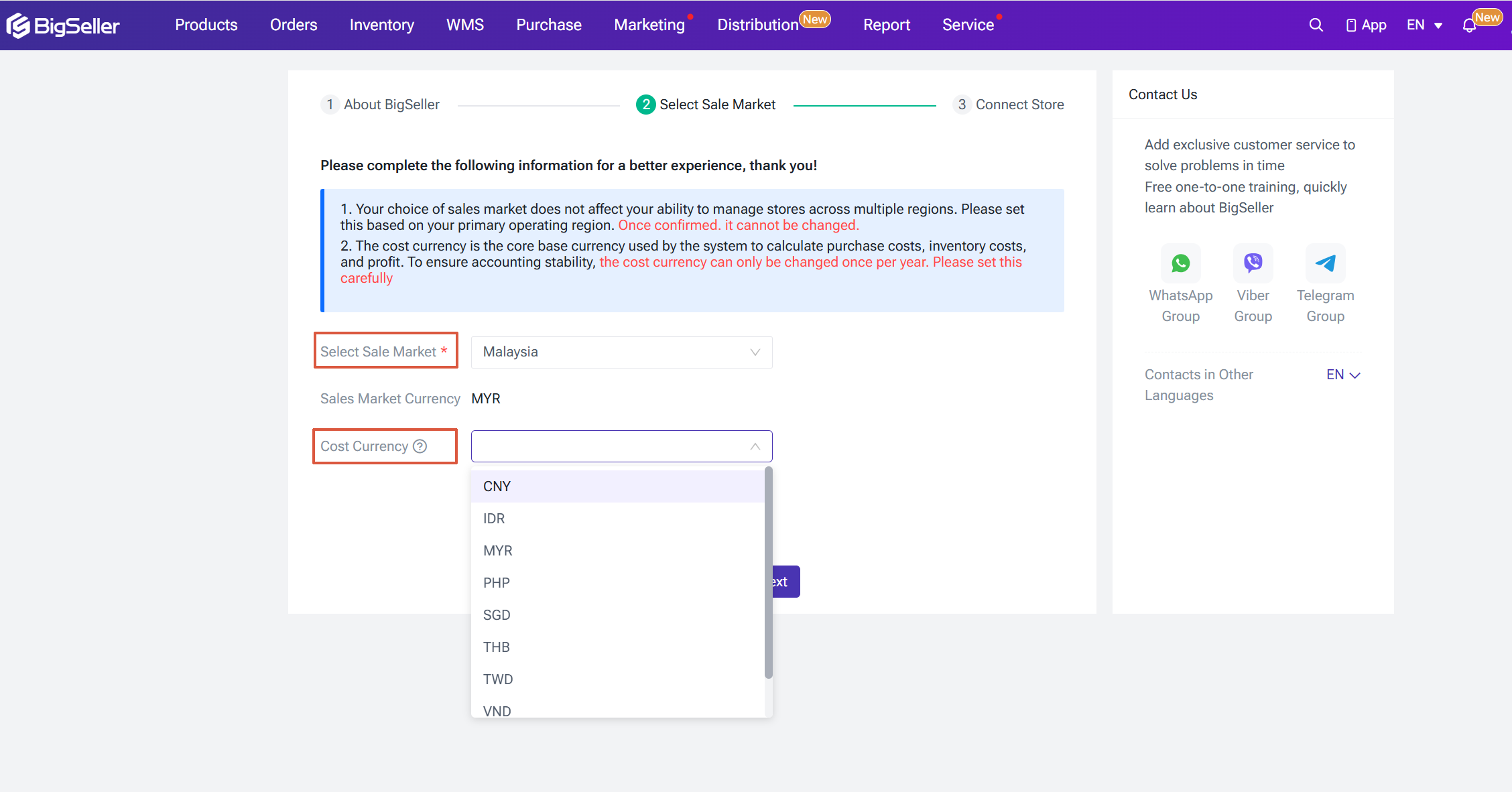Select SGD as cost currency
Image resolution: width=1512 pixels, height=792 pixels.
[618, 615]
